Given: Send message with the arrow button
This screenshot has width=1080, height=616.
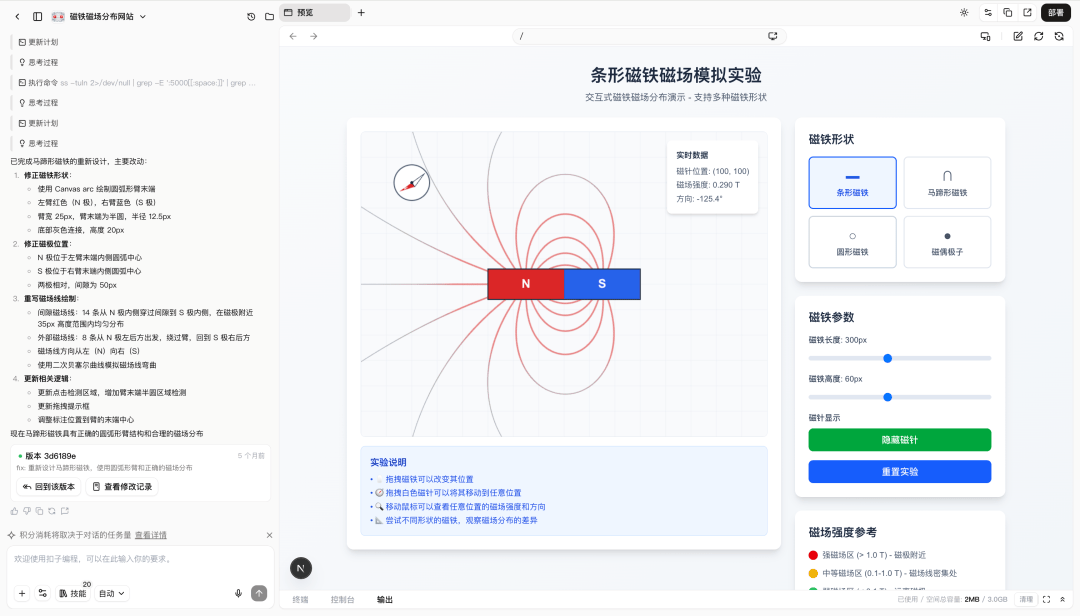Looking at the screenshot, I should [x=259, y=593].
